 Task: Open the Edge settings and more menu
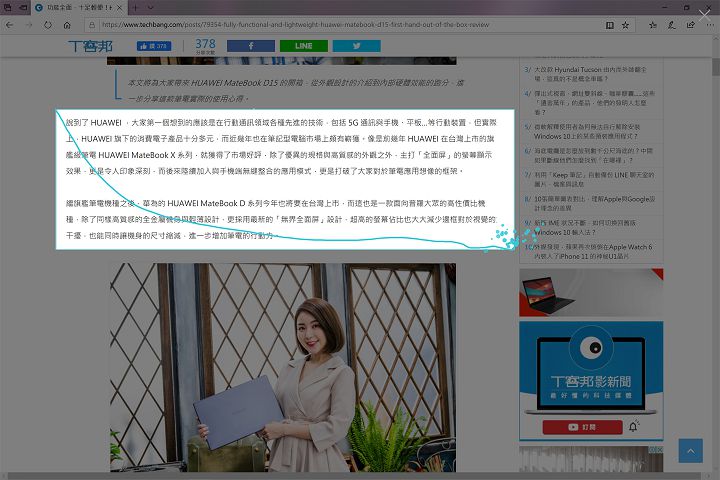[710, 25]
